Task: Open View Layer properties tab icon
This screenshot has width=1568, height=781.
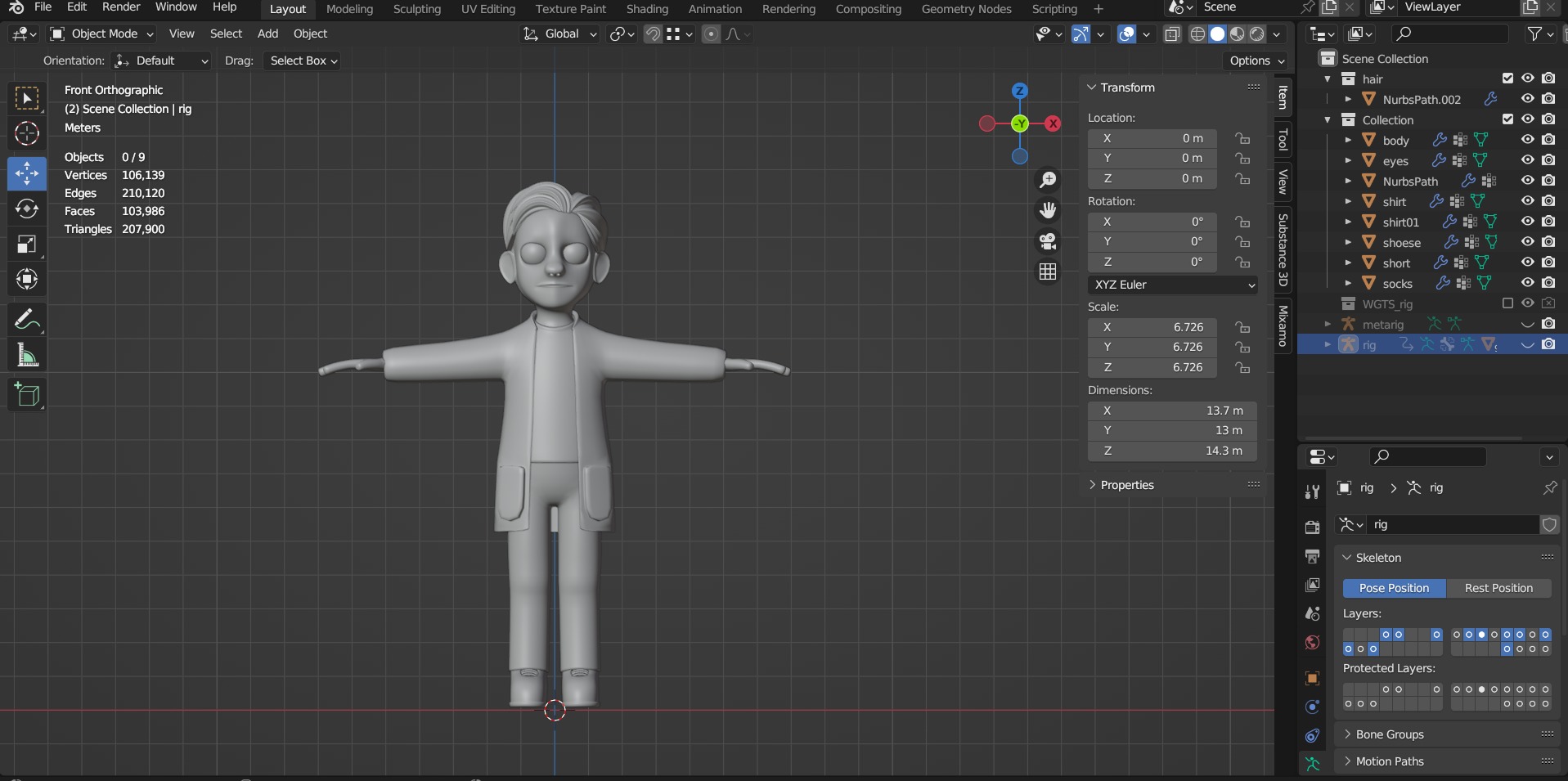Action: (x=1313, y=585)
